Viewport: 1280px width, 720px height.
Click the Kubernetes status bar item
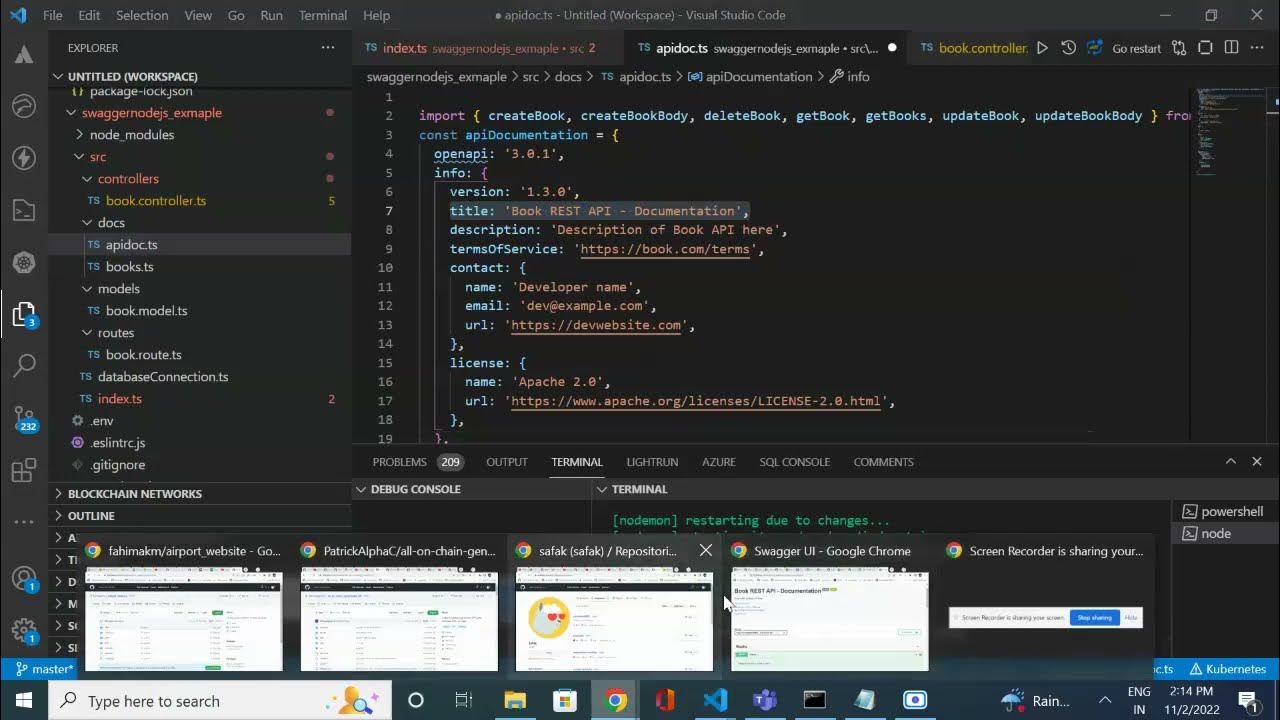[1228, 669]
